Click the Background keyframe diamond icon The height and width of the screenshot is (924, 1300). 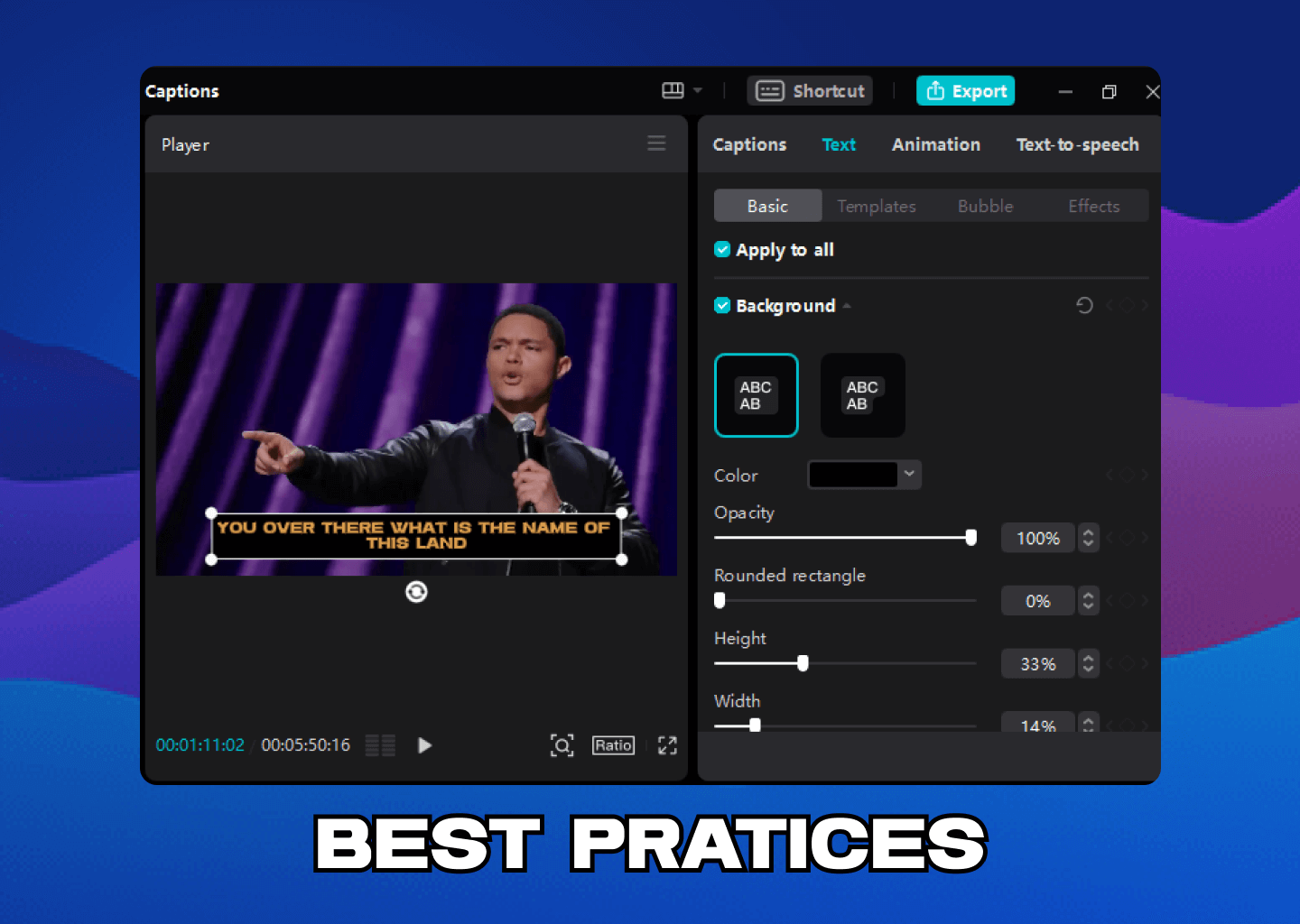[x=1127, y=305]
